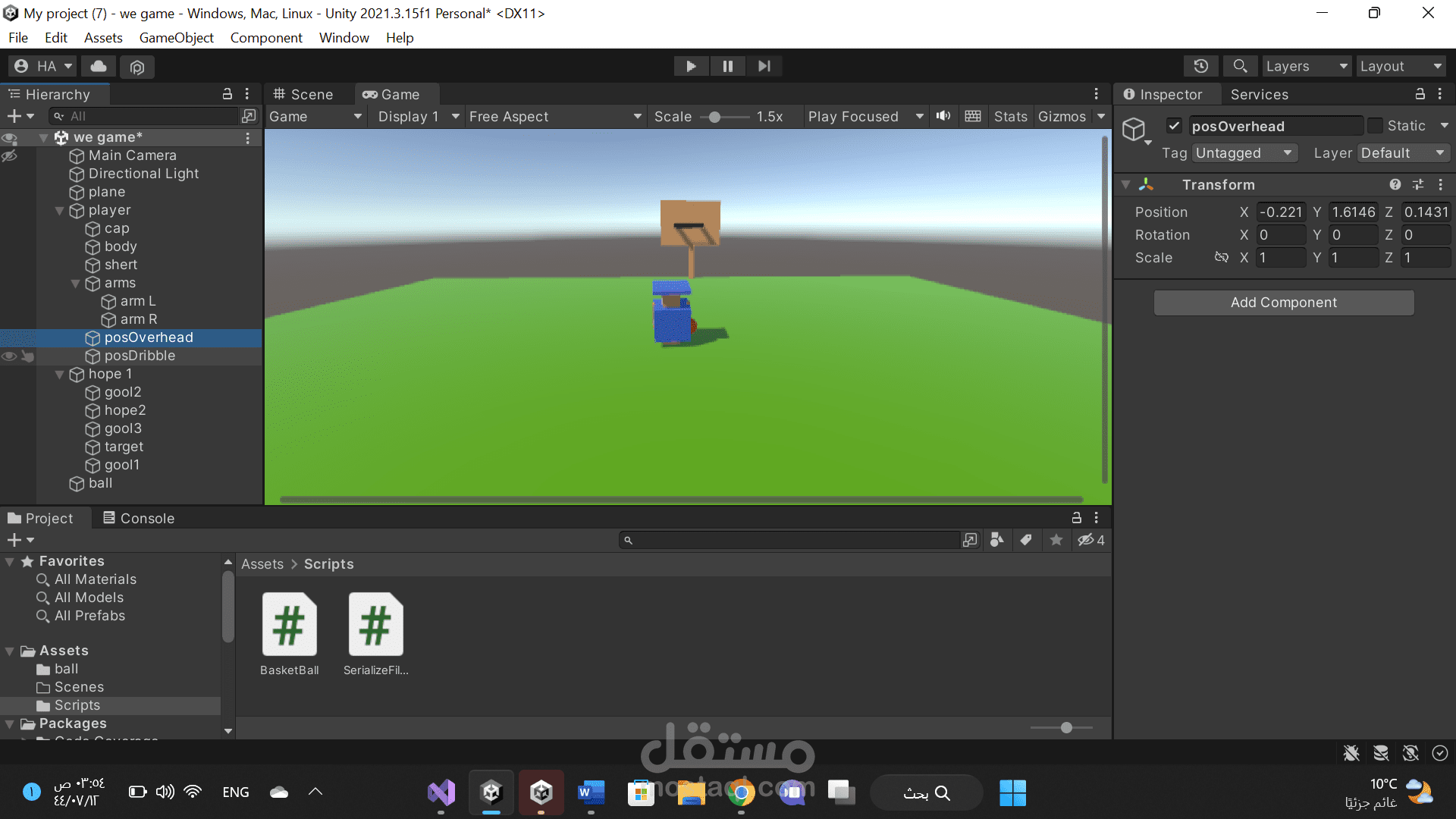The width and height of the screenshot is (1456, 819).
Task: Click the GameObject cube icon in Inspector
Action: pyautogui.click(x=1134, y=129)
